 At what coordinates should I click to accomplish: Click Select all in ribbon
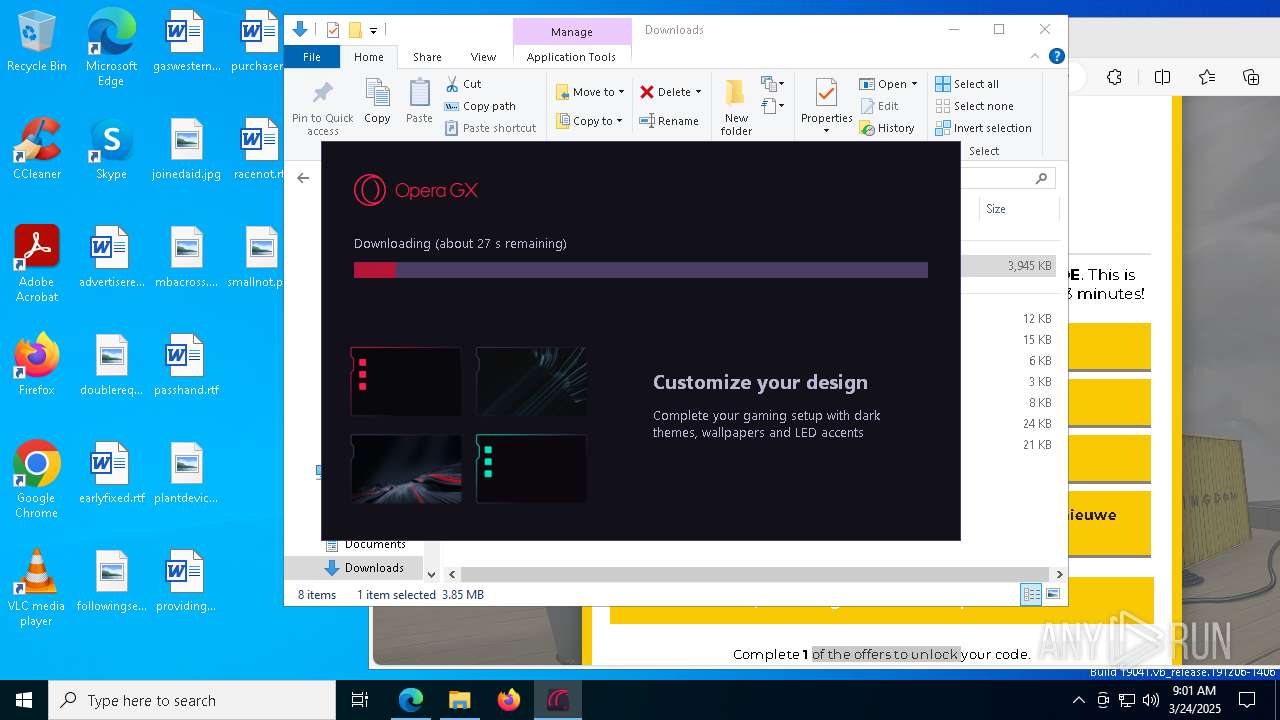(x=967, y=84)
